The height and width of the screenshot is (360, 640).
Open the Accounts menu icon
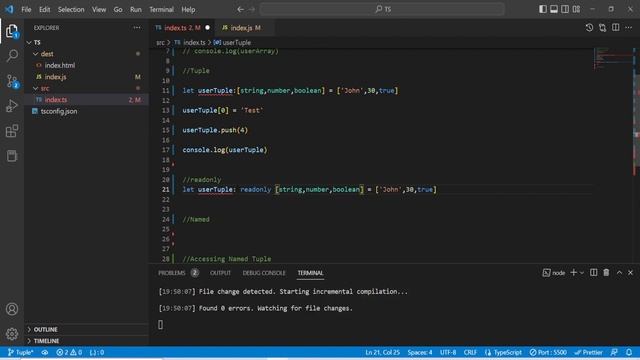click(12, 309)
